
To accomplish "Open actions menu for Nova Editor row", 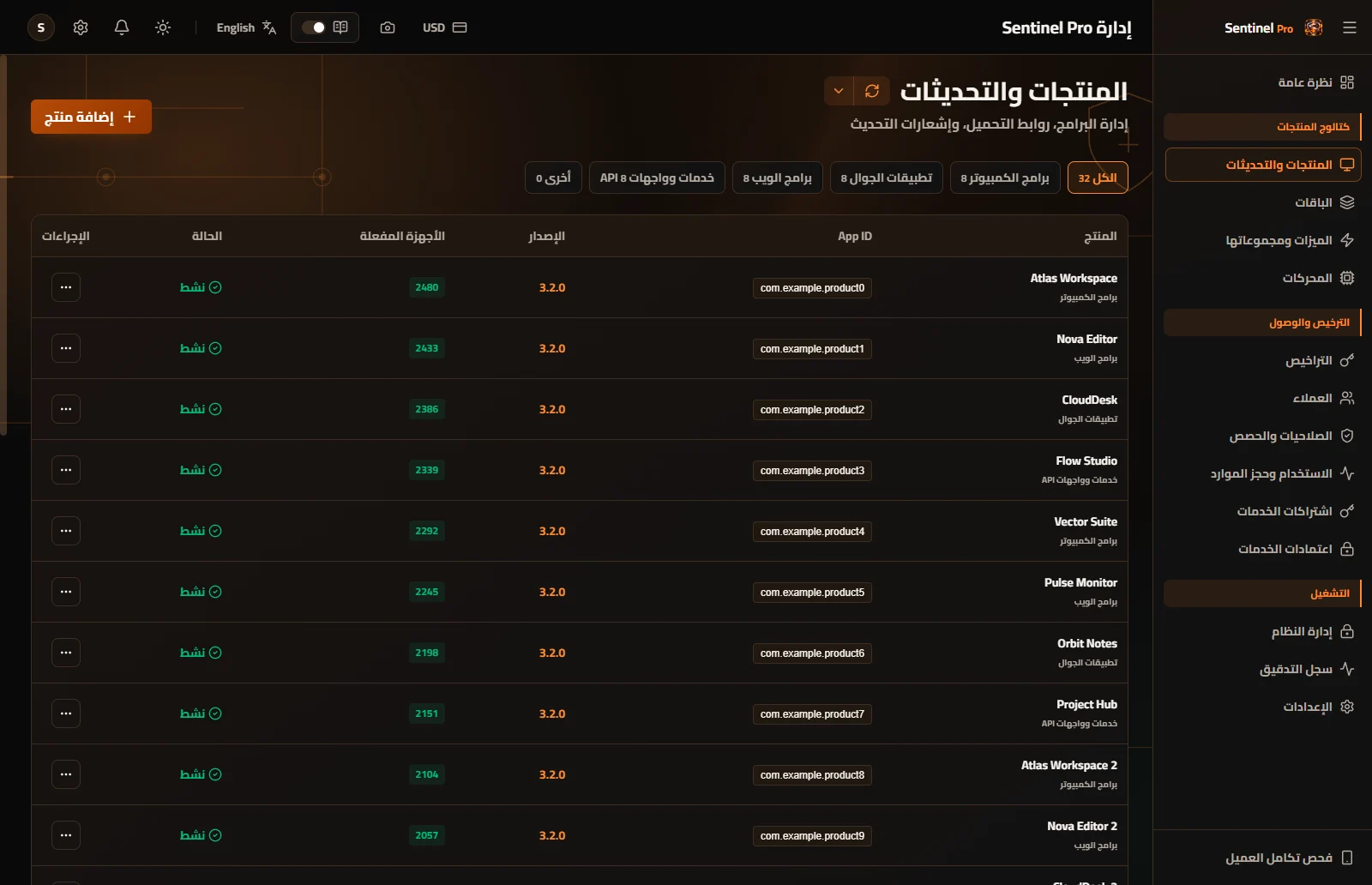I will [66, 348].
